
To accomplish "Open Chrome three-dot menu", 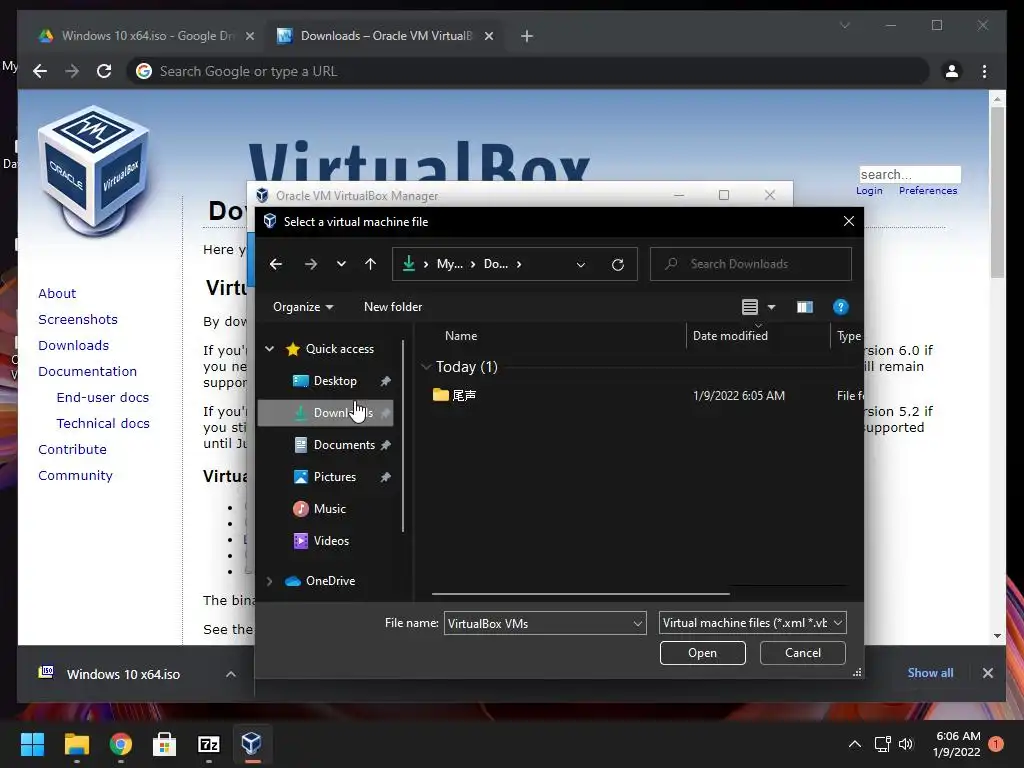I will pos(984,71).
